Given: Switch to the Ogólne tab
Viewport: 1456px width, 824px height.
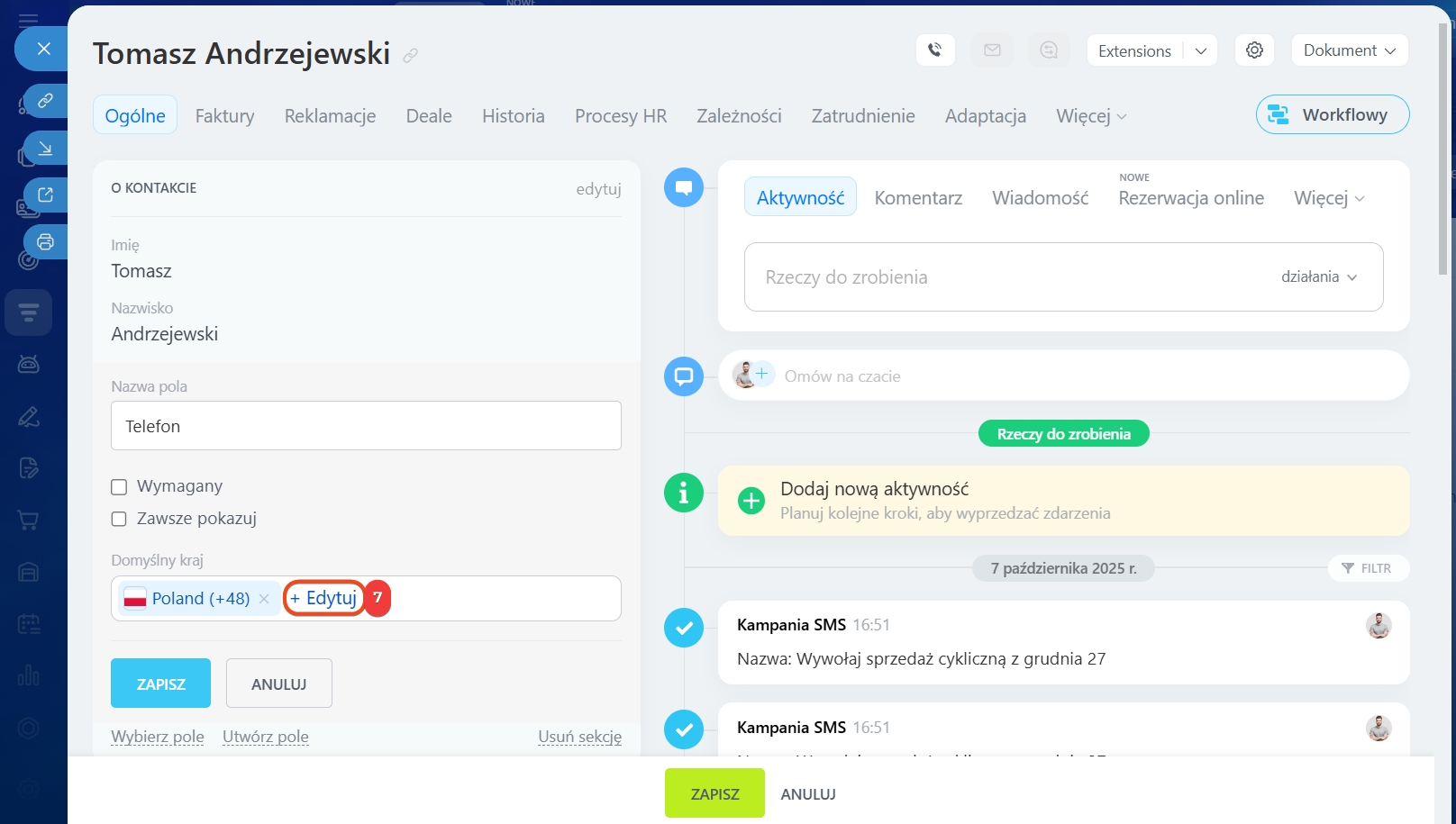Looking at the screenshot, I should (x=135, y=115).
